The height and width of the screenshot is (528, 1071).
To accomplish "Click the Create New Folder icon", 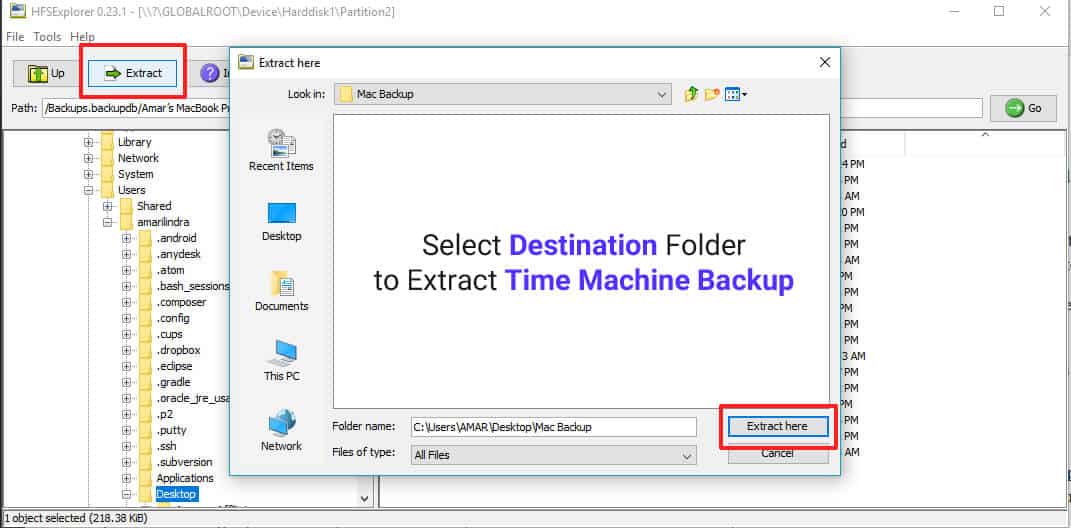I will [712, 94].
